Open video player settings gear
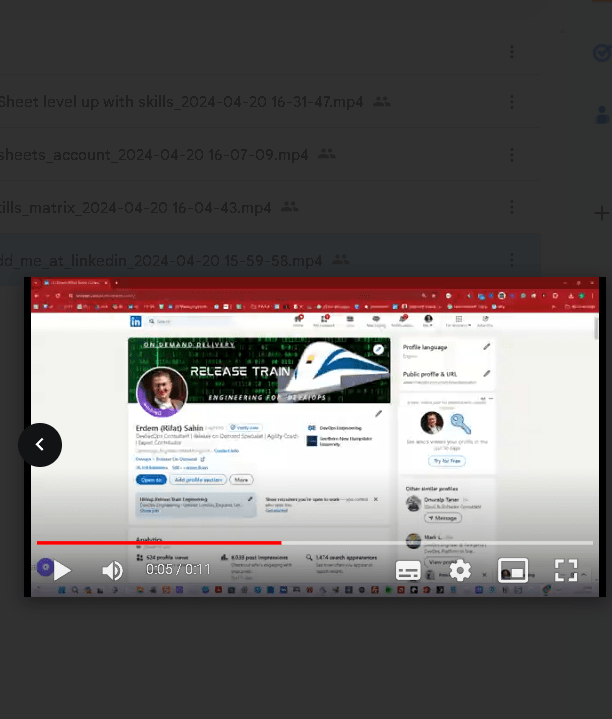Viewport: 612px width, 719px height. (x=460, y=570)
